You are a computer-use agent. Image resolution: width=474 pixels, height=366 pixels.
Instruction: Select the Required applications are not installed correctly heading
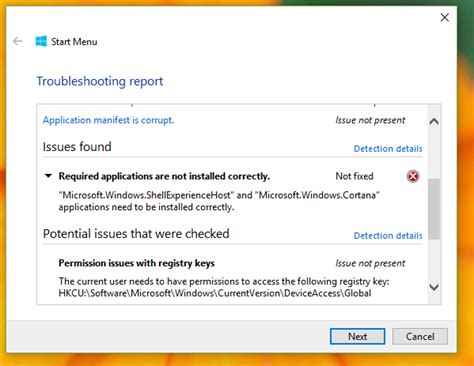[164, 176]
